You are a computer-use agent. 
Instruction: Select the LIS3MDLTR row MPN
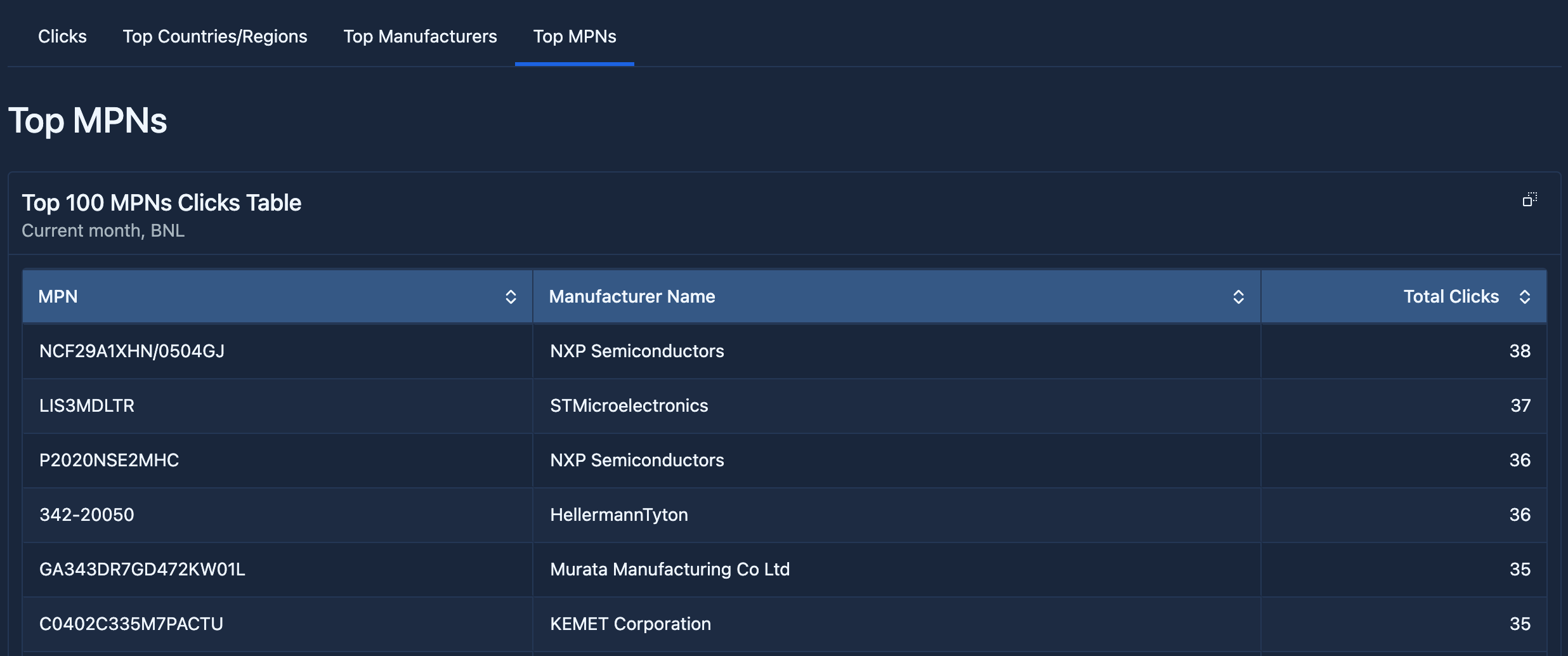point(87,406)
